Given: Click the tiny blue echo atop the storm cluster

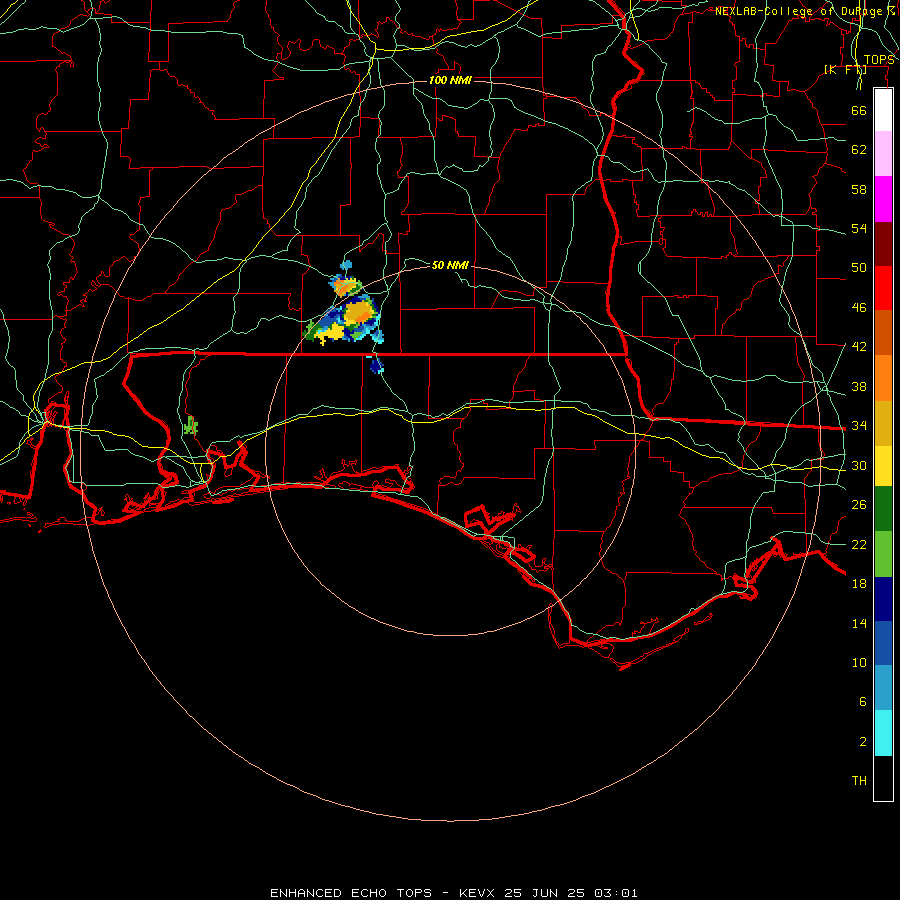Looking at the screenshot, I should click(346, 265).
